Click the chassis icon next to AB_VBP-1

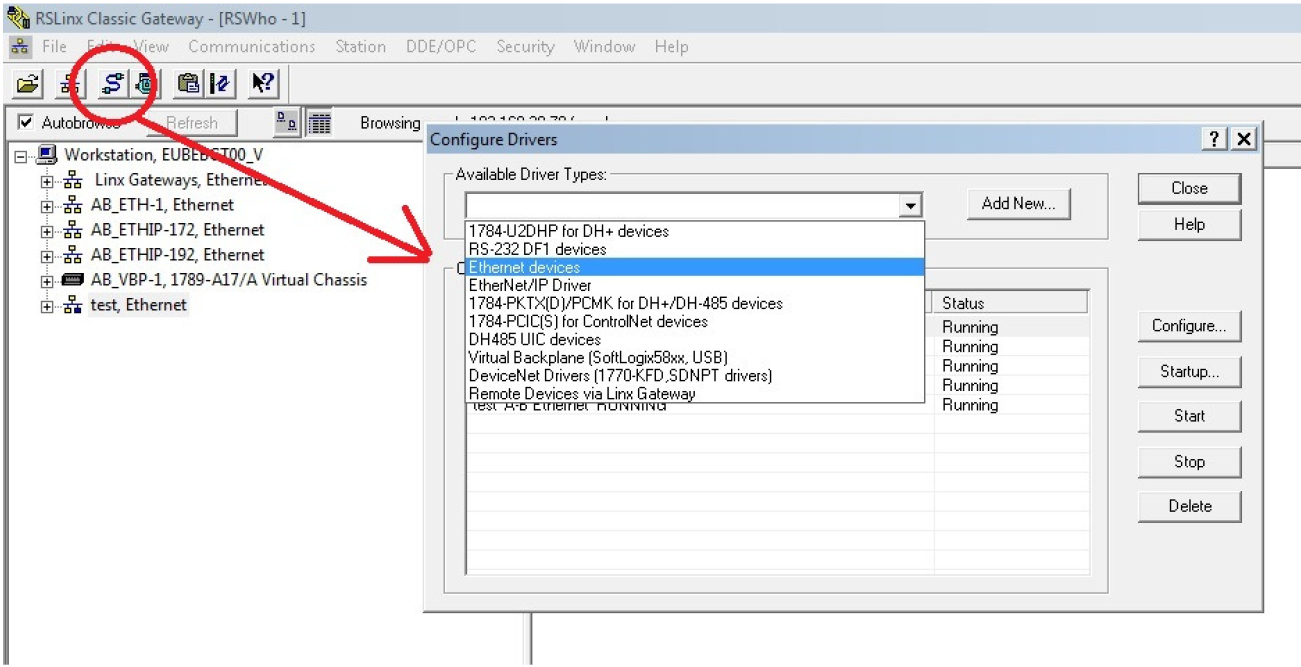click(x=73, y=280)
